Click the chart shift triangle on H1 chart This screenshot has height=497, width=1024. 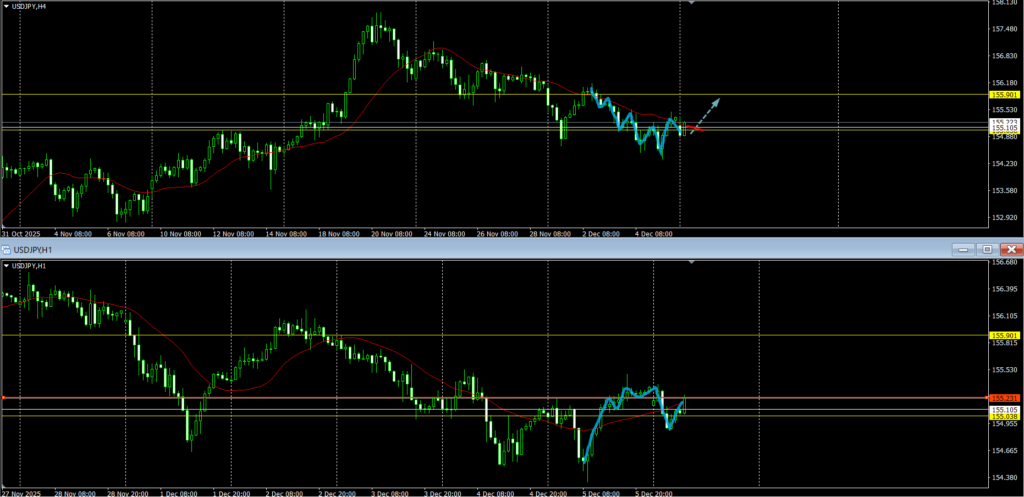[x=691, y=263]
